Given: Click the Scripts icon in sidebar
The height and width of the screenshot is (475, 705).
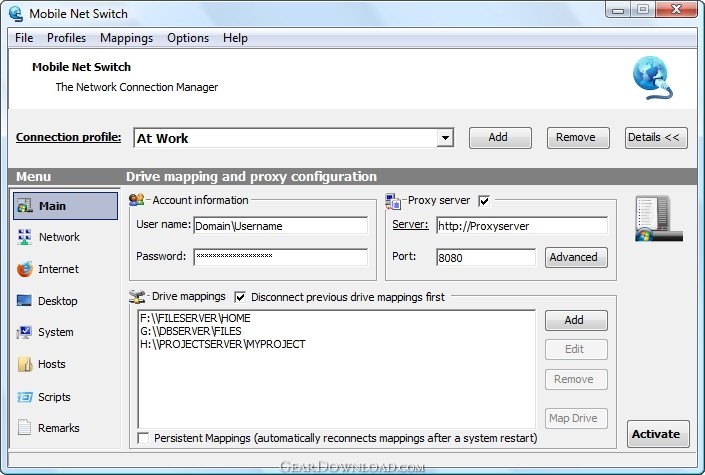Looking at the screenshot, I should pyautogui.click(x=25, y=397).
